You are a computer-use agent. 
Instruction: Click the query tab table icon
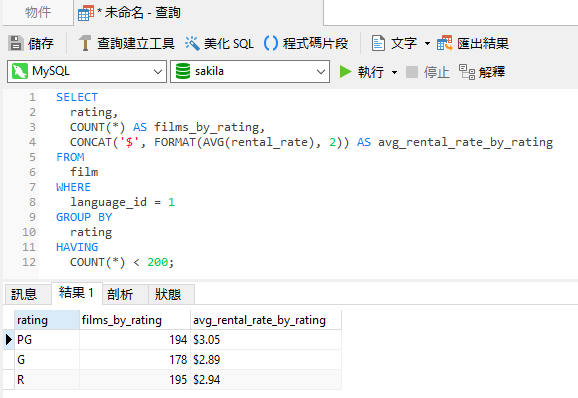click(x=86, y=13)
